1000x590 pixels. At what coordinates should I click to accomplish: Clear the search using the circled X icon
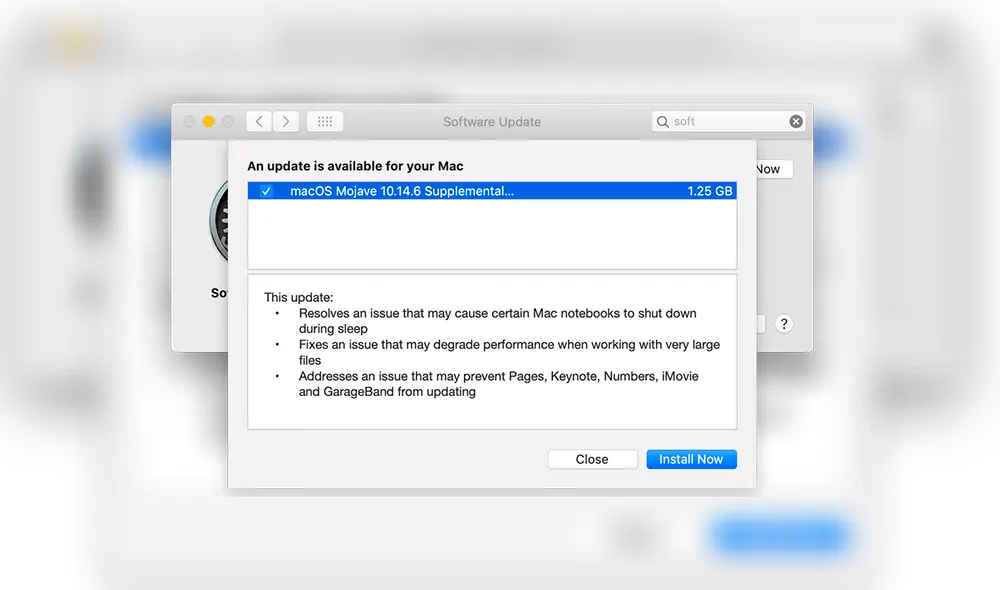795,121
